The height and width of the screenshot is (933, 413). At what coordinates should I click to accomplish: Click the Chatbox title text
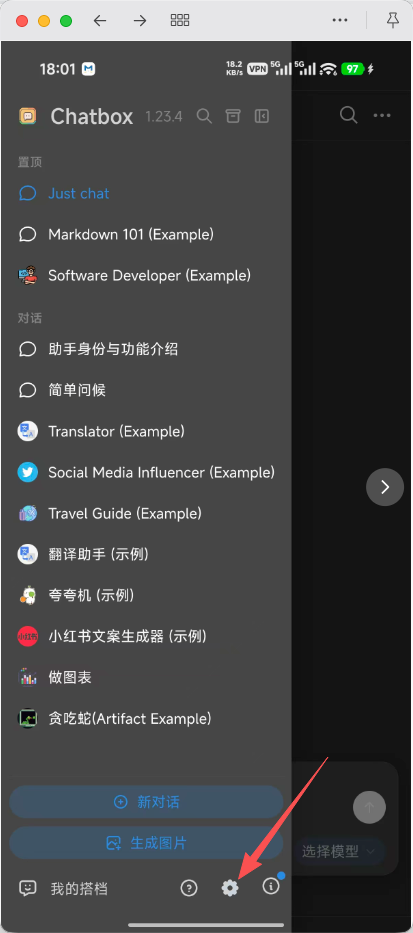[x=92, y=117]
